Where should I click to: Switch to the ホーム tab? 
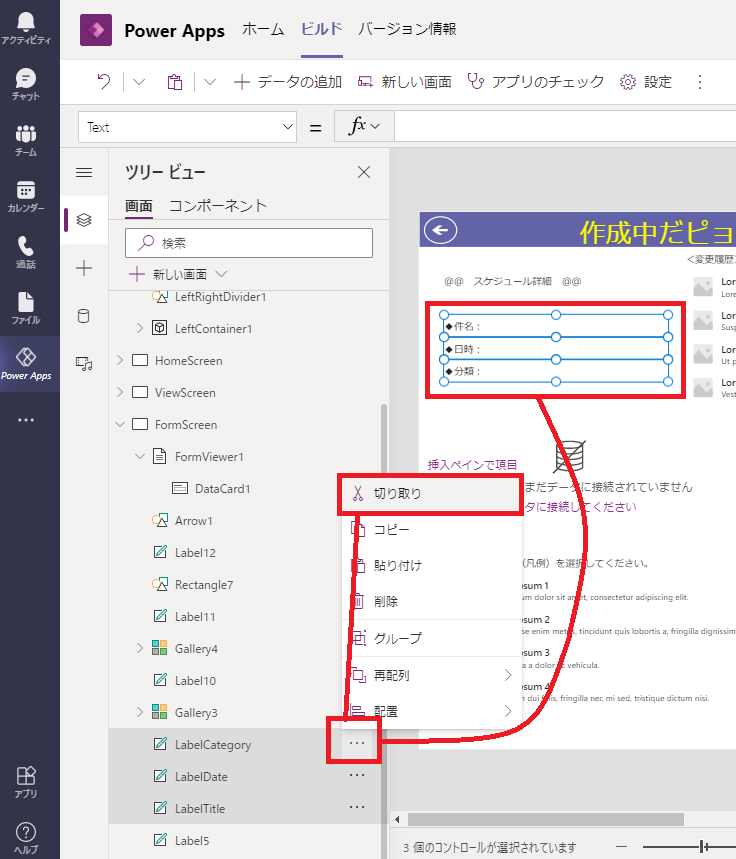tap(263, 29)
